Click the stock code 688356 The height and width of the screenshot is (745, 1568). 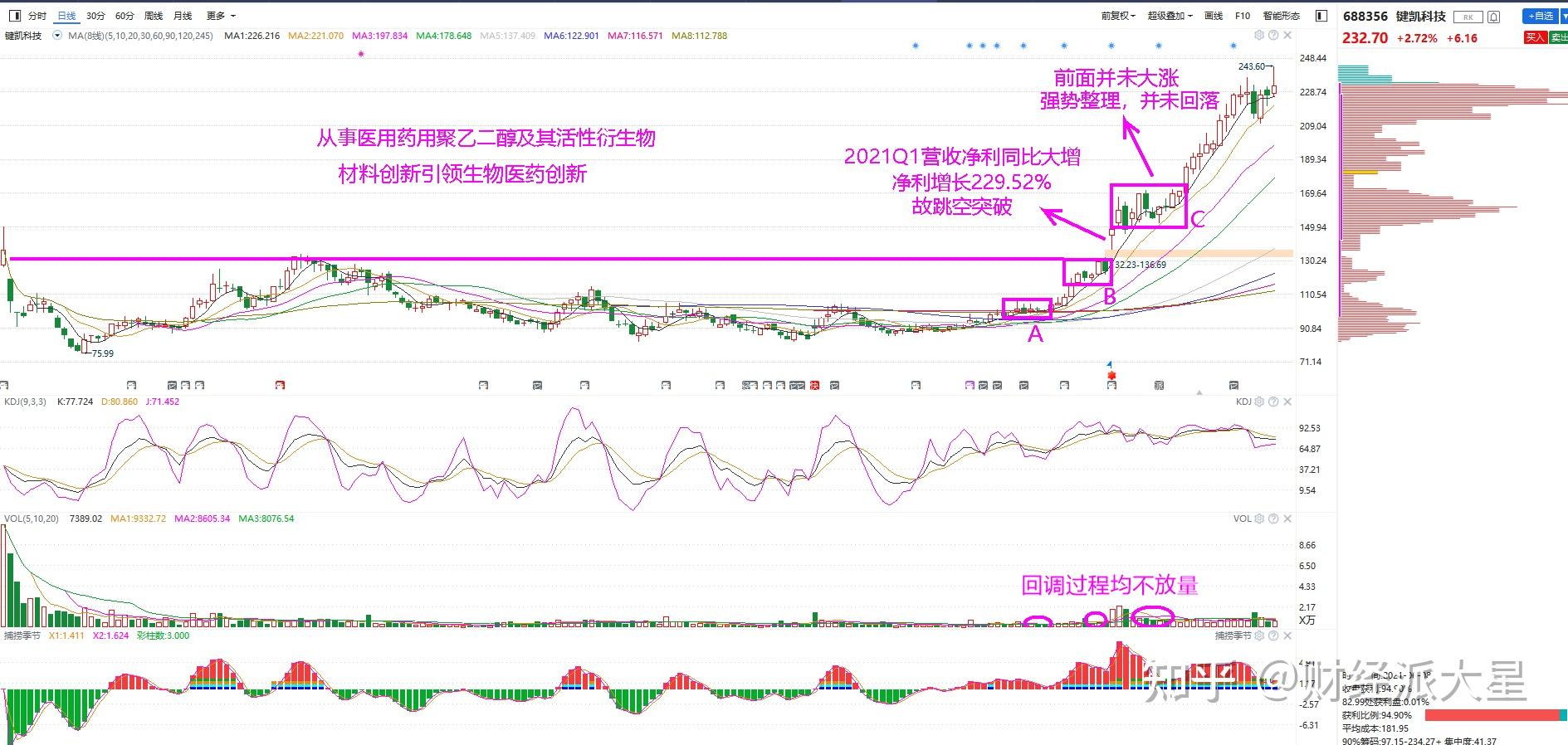tap(1365, 17)
